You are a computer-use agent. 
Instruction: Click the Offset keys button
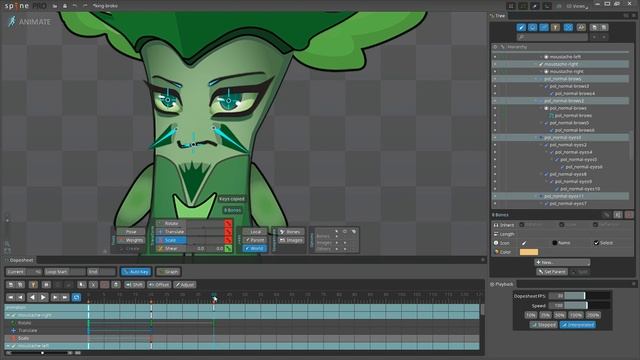(x=159, y=284)
